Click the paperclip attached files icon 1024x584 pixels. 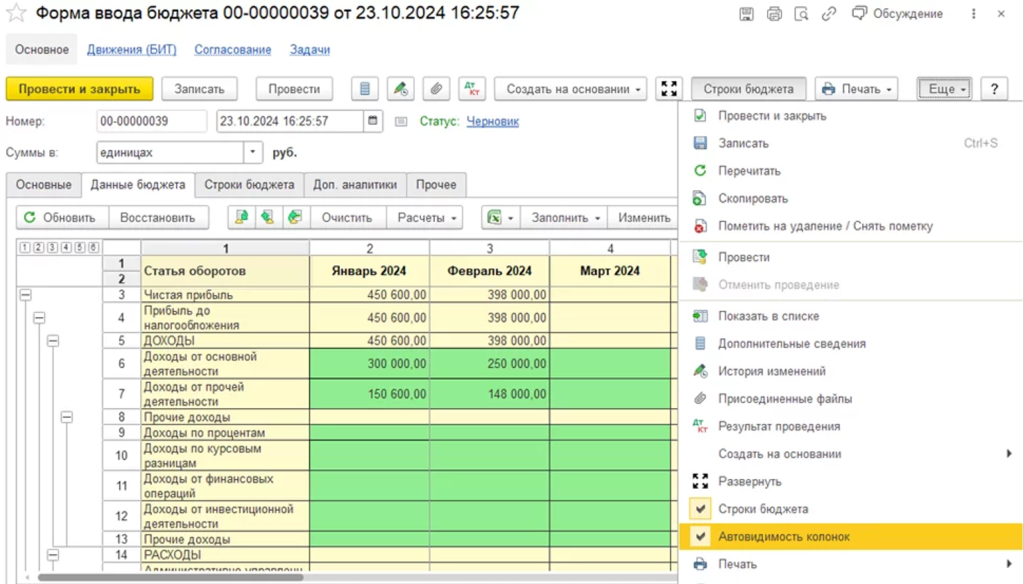pyautogui.click(x=435, y=89)
